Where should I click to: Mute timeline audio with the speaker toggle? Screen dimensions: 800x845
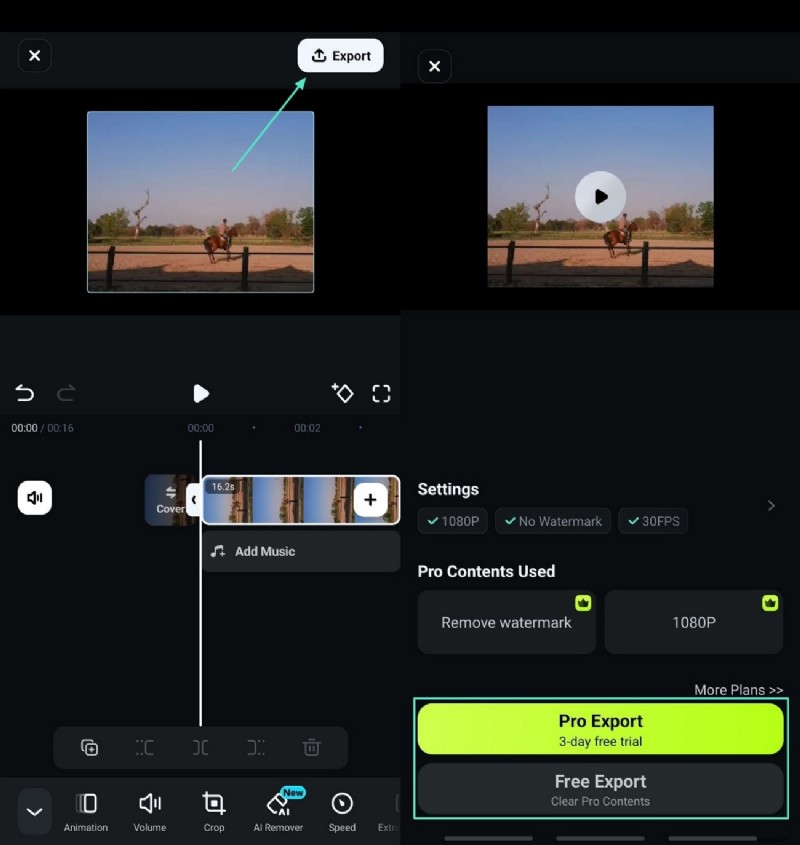pos(35,497)
